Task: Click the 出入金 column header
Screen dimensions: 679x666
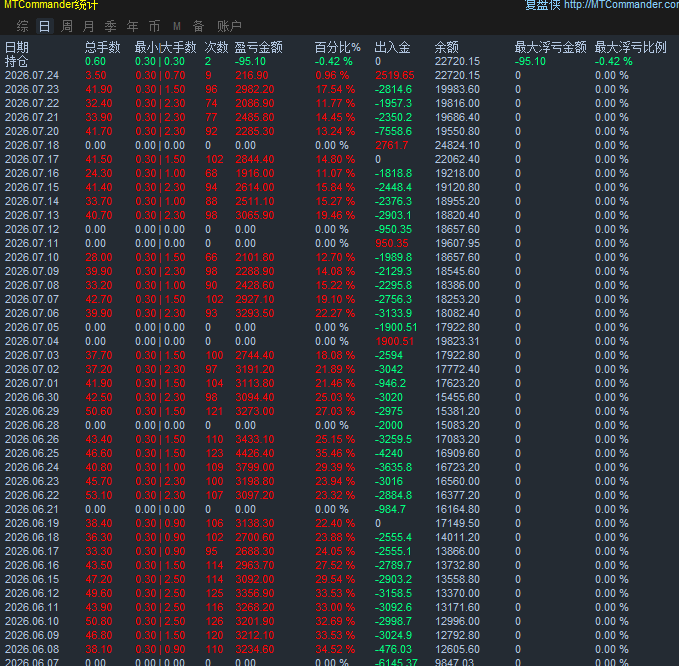Action: pyautogui.click(x=392, y=47)
